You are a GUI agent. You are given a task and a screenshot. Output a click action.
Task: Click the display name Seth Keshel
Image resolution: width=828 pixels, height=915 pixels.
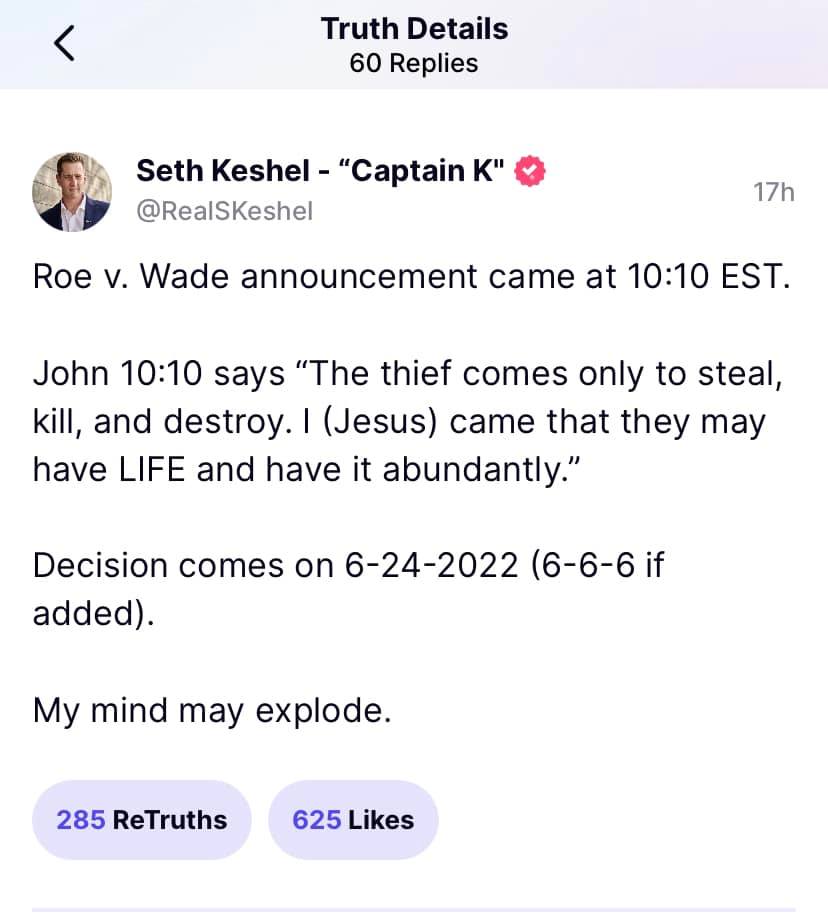(222, 171)
